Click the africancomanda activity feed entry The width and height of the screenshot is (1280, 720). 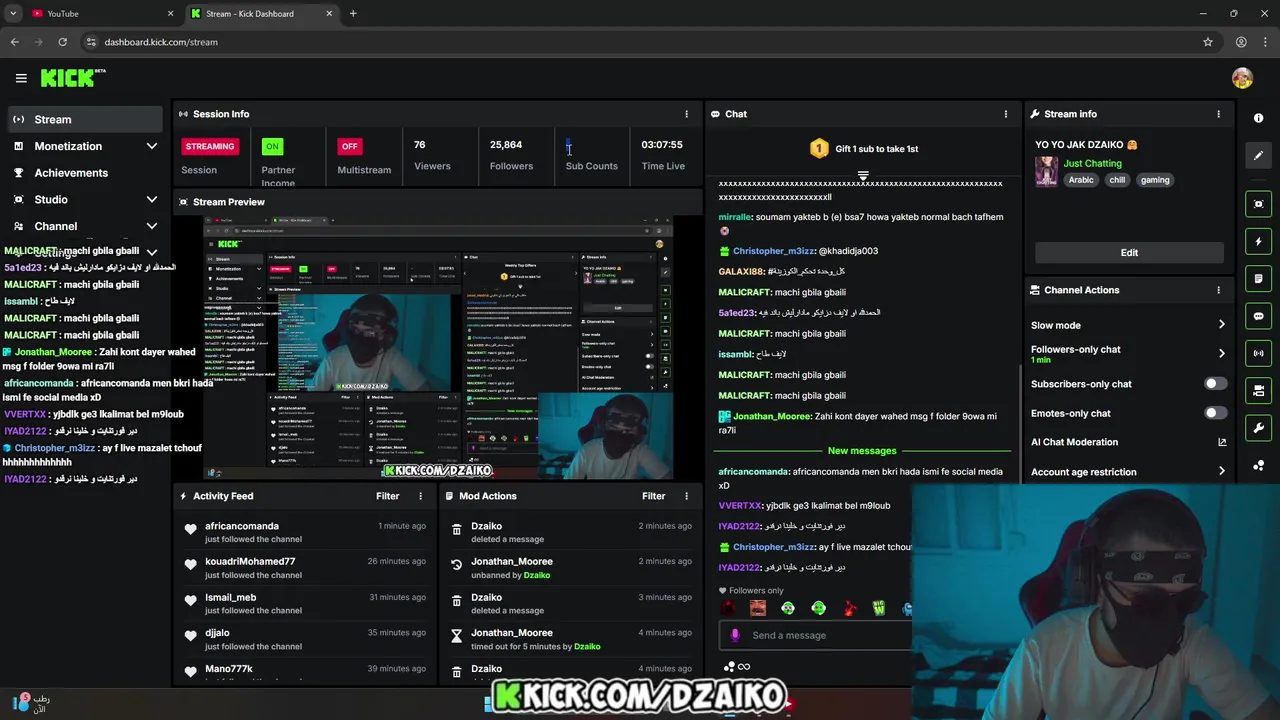point(305,532)
